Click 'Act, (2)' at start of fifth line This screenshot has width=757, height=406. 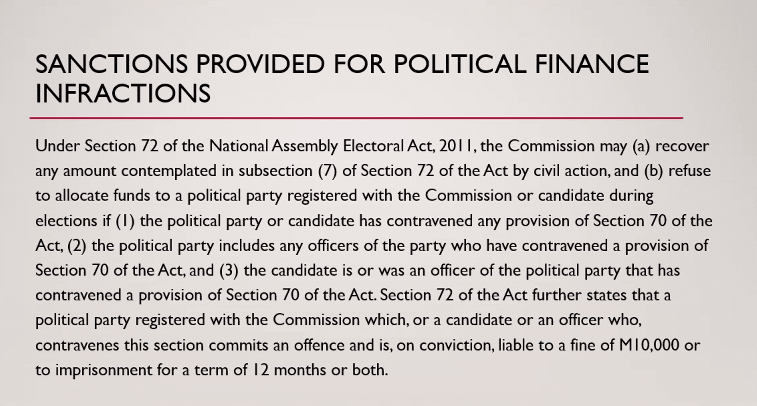[61, 246]
